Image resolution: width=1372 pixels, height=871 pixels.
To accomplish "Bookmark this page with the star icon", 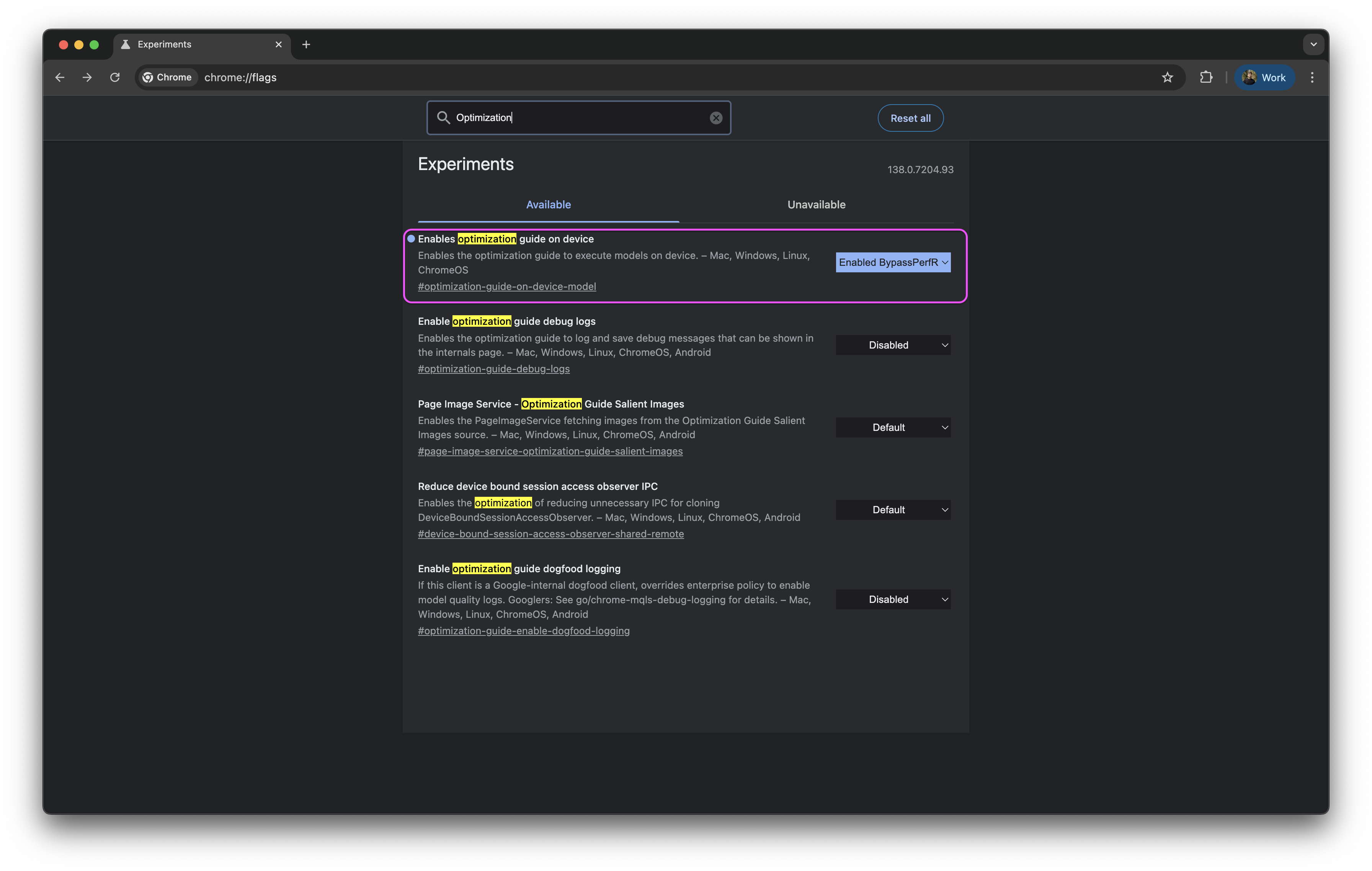I will (1168, 77).
